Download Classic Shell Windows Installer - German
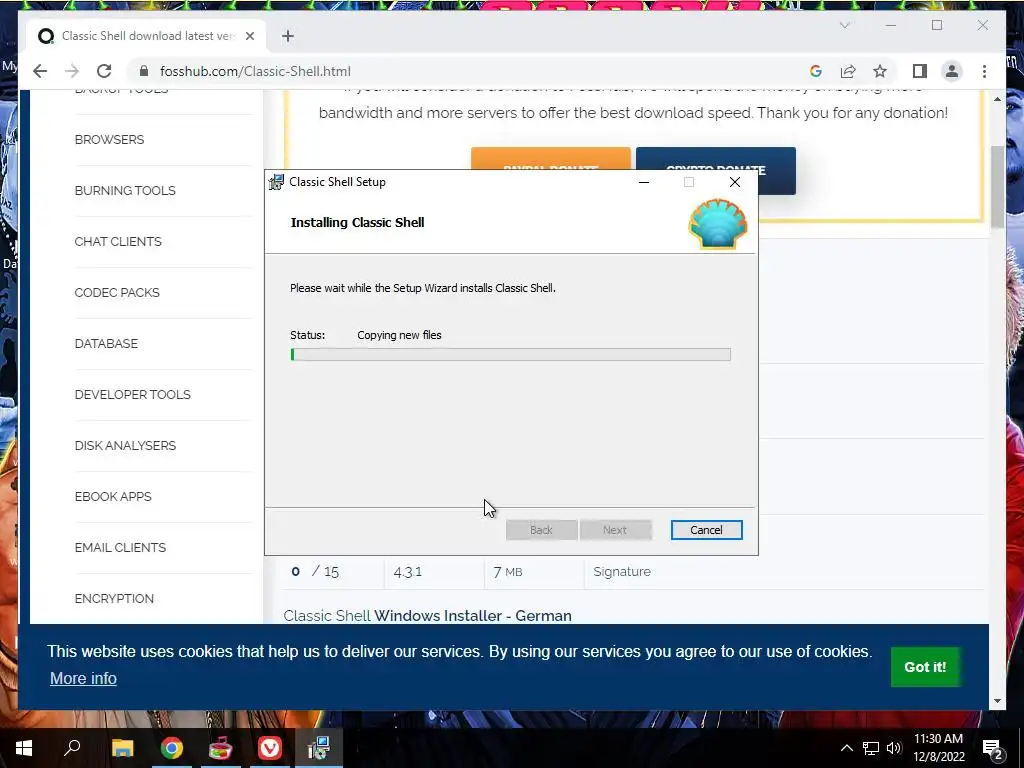1024x768 pixels. (427, 616)
